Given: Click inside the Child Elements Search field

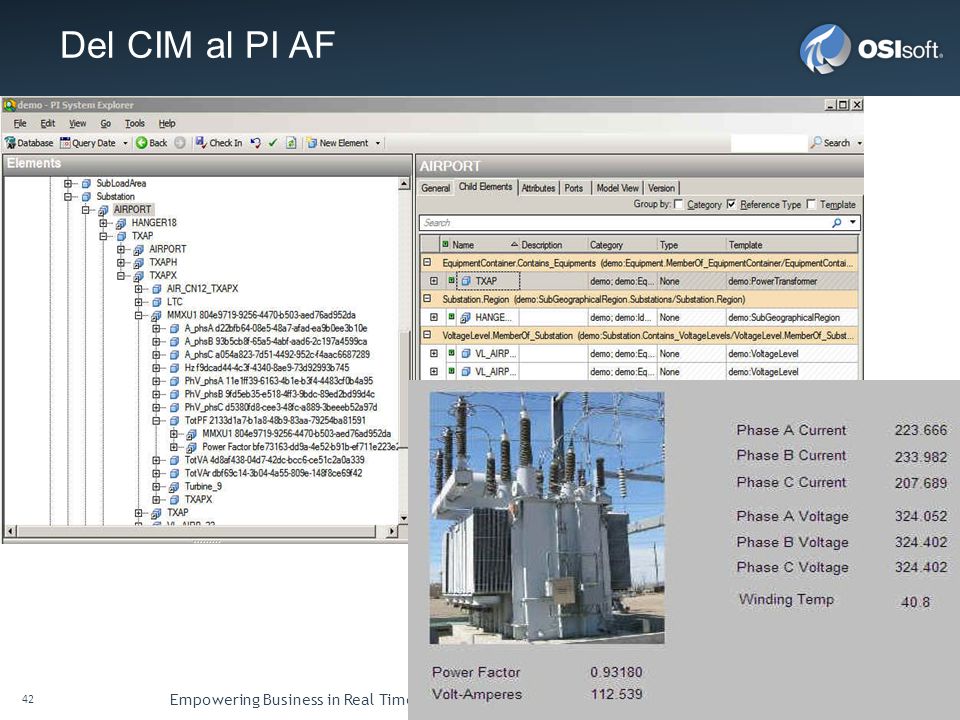Looking at the screenshot, I should tap(624, 223).
